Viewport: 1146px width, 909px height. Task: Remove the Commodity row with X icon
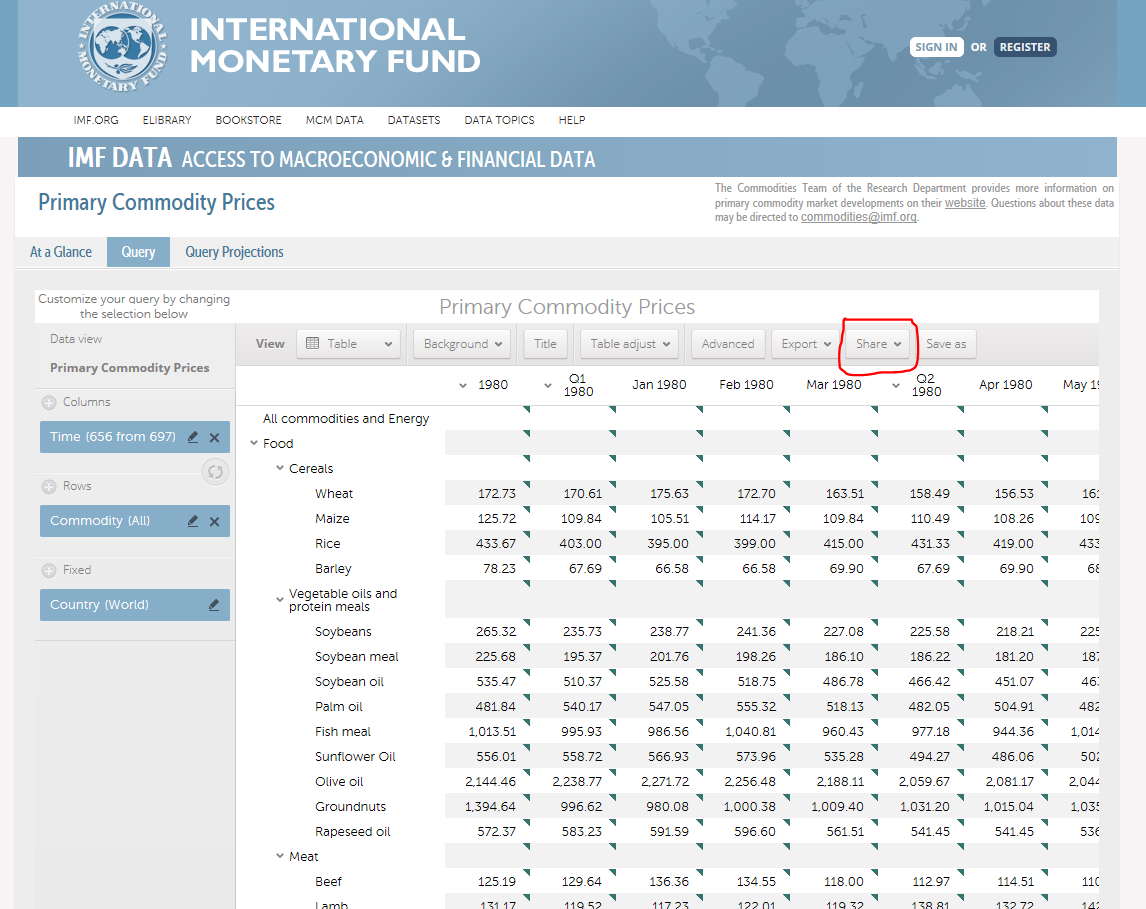click(215, 522)
